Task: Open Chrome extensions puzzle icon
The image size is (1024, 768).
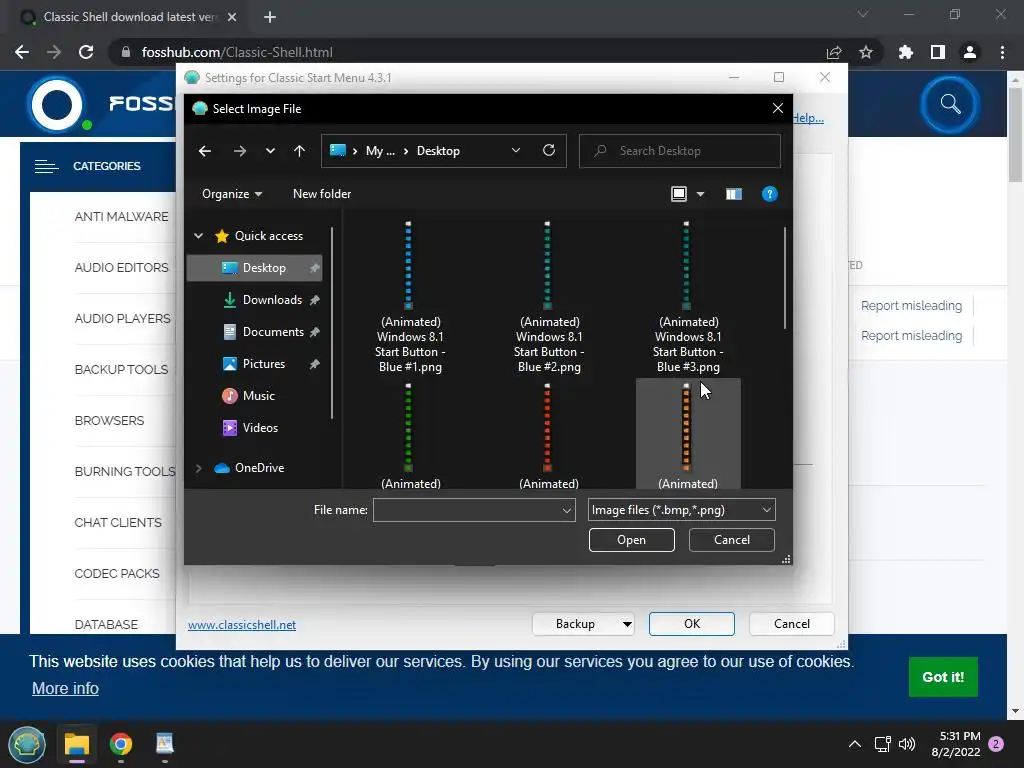Action: (x=906, y=52)
